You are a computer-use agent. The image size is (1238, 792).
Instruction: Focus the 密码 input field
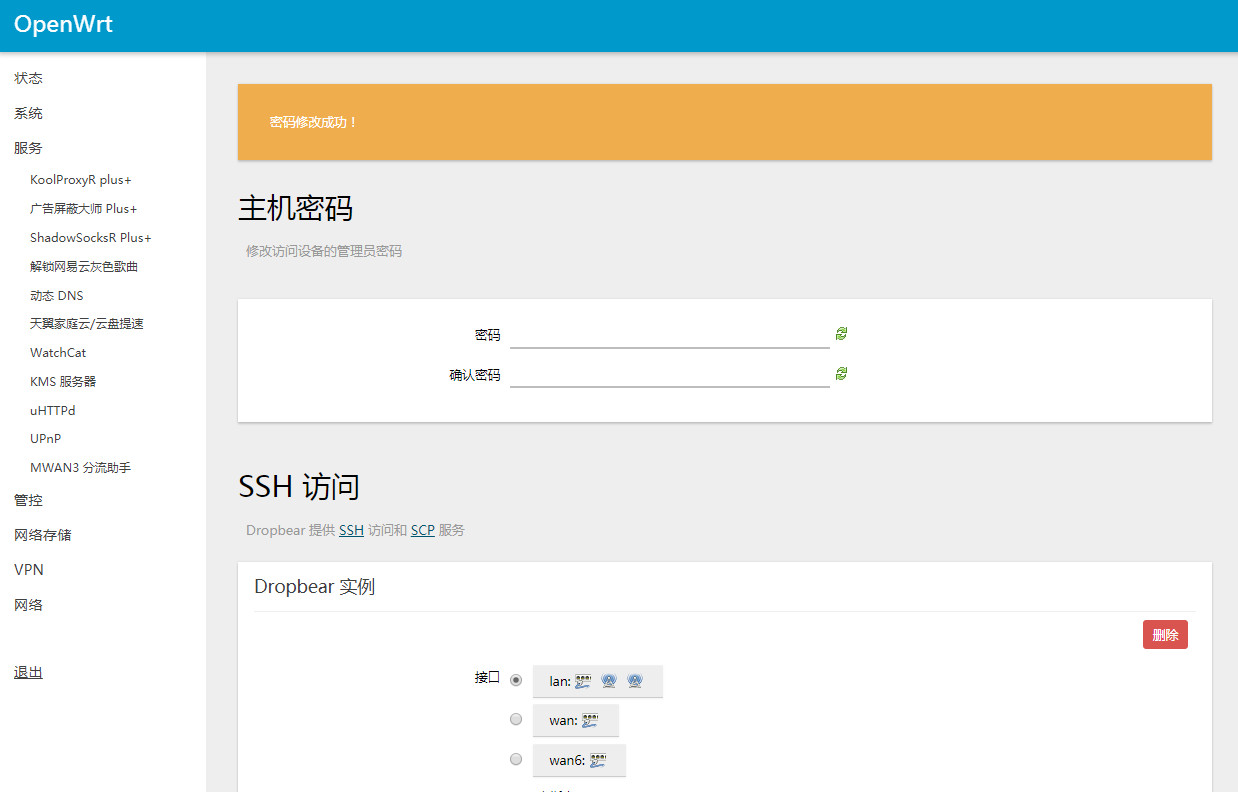pyautogui.click(x=670, y=335)
